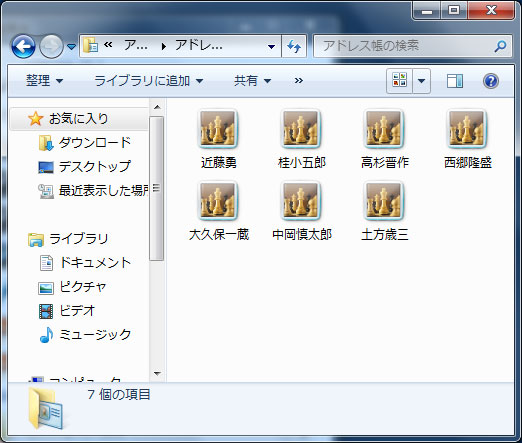522x443 pixels.
Task: Click the ア... breadcrumb segment
Action: point(136,45)
